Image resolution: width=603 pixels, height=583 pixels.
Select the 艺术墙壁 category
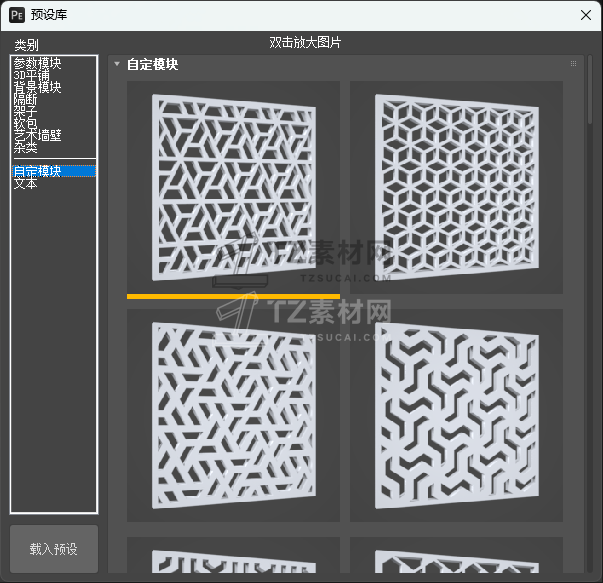click(37, 135)
